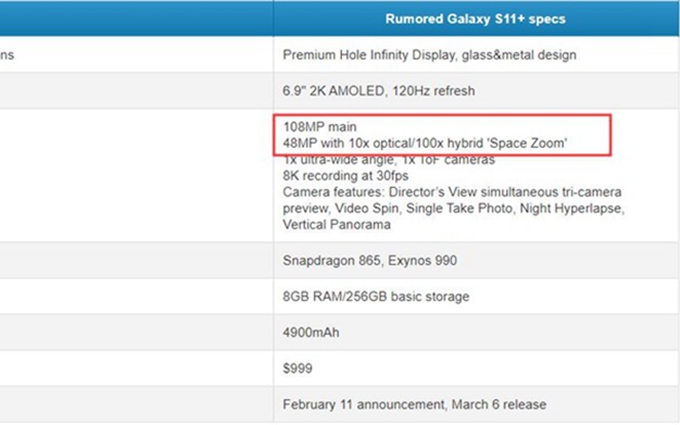This screenshot has height=425, width=680.
Task: Click the 48MP 'Space Zoom' line
Action: tap(426, 144)
